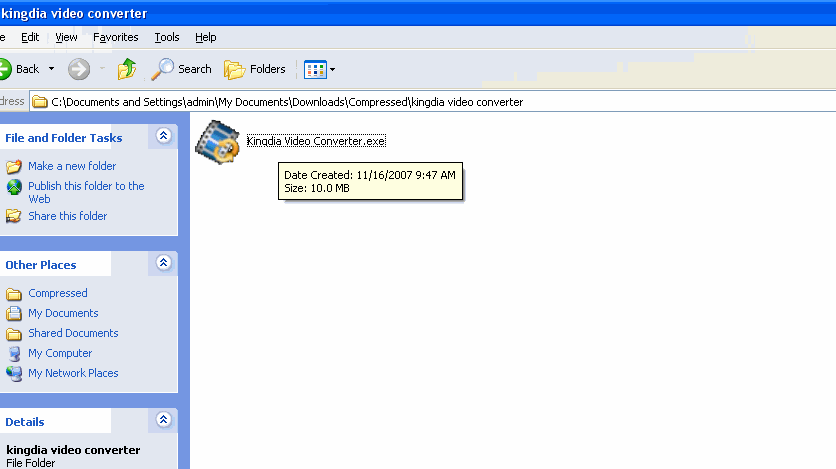The width and height of the screenshot is (836, 469).
Task: Open the View menu
Action: (x=66, y=37)
